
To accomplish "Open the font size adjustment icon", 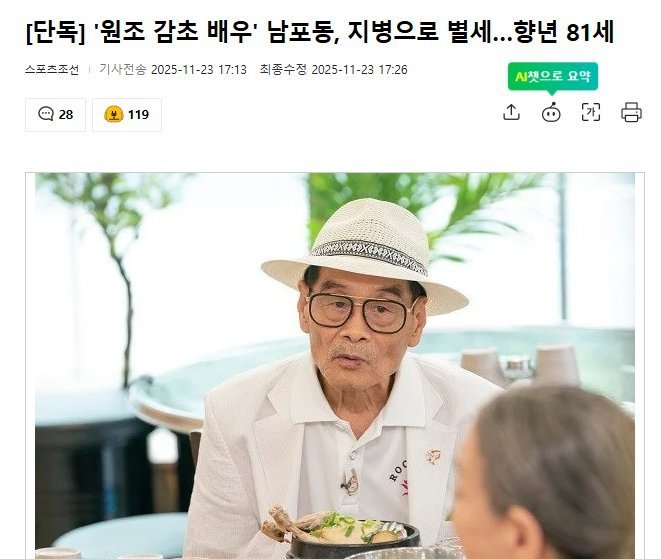I will (x=591, y=112).
